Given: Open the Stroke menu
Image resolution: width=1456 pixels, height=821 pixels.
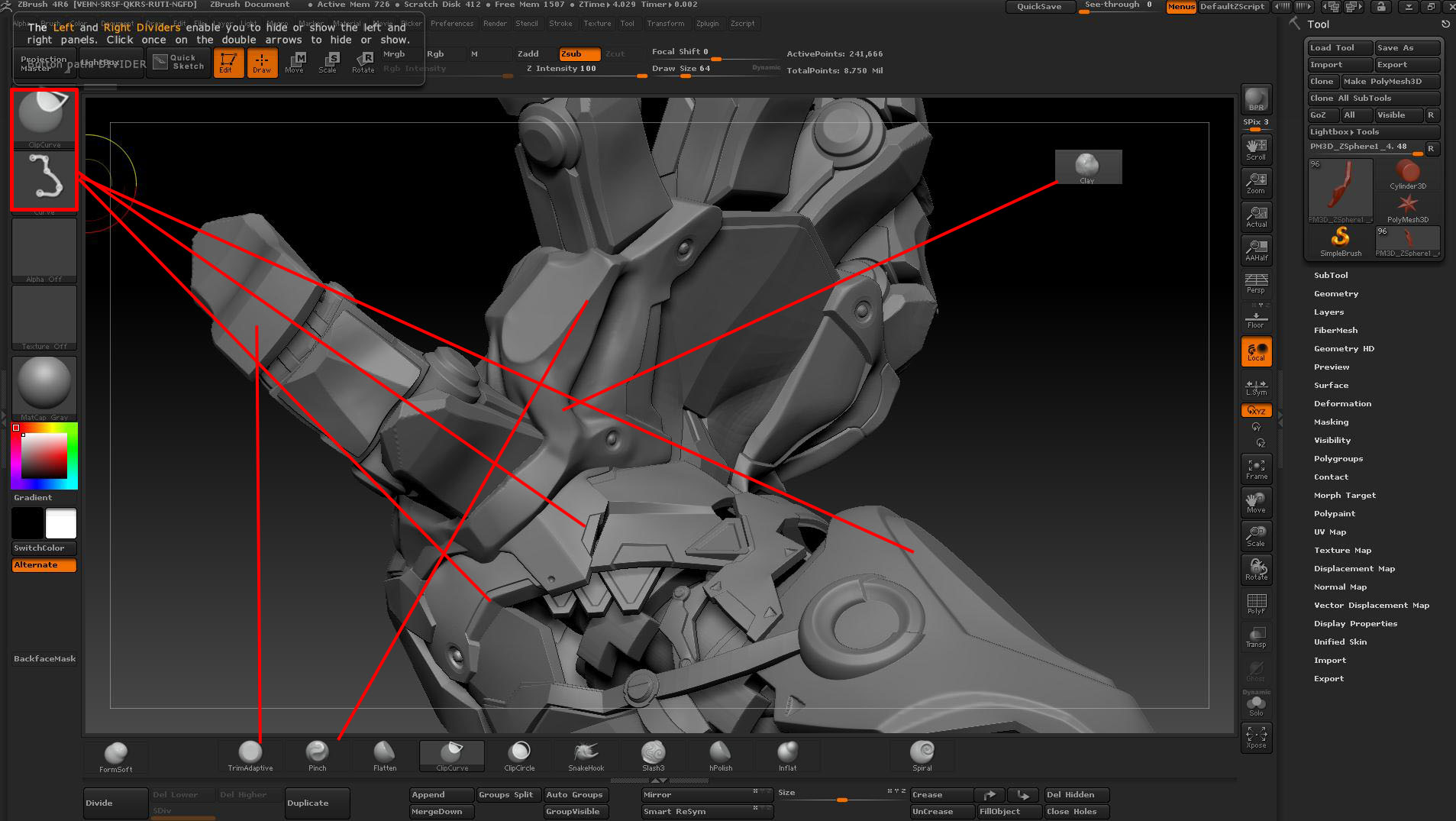Looking at the screenshot, I should point(560,24).
